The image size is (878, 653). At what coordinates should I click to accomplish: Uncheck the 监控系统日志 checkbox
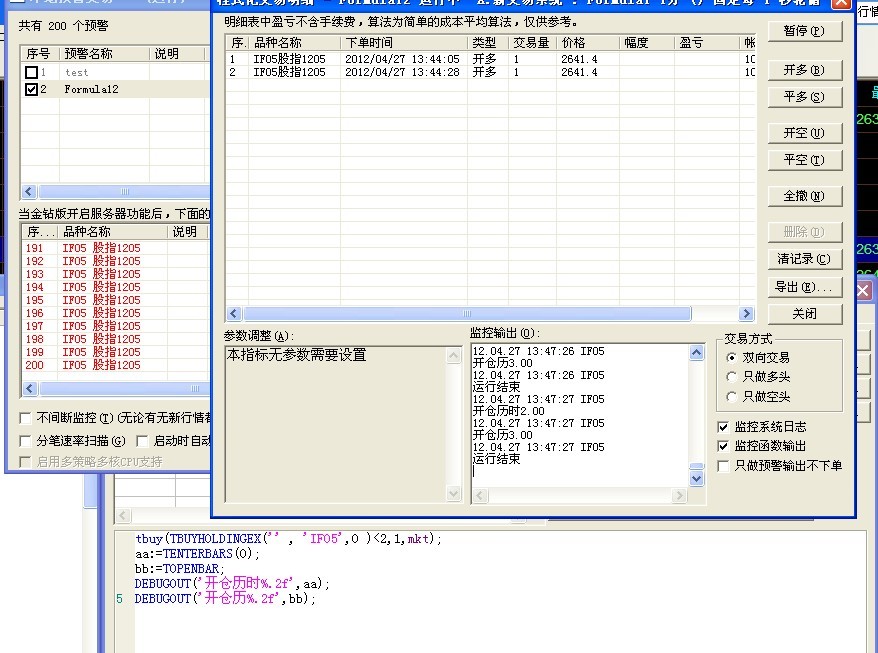click(x=724, y=427)
